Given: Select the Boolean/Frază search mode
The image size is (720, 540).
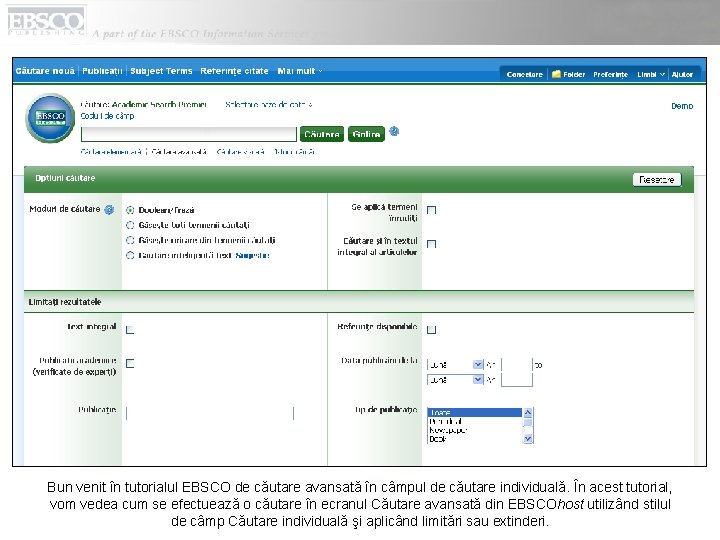Looking at the screenshot, I should 130,210.
